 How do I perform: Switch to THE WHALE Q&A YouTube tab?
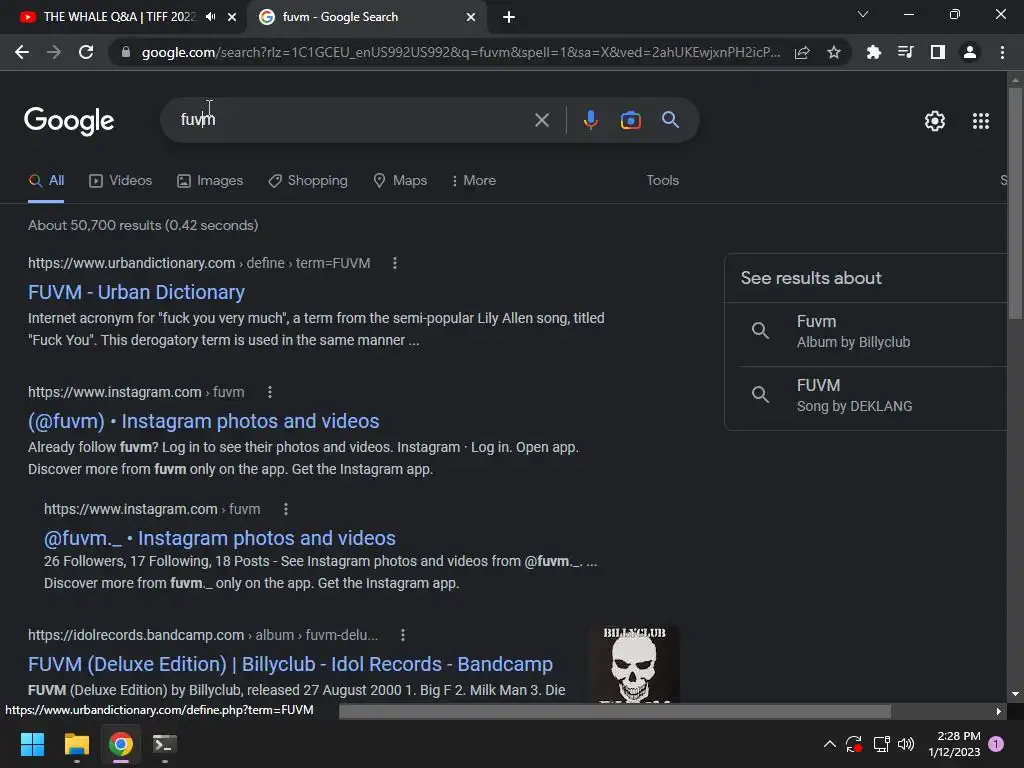tap(120, 17)
